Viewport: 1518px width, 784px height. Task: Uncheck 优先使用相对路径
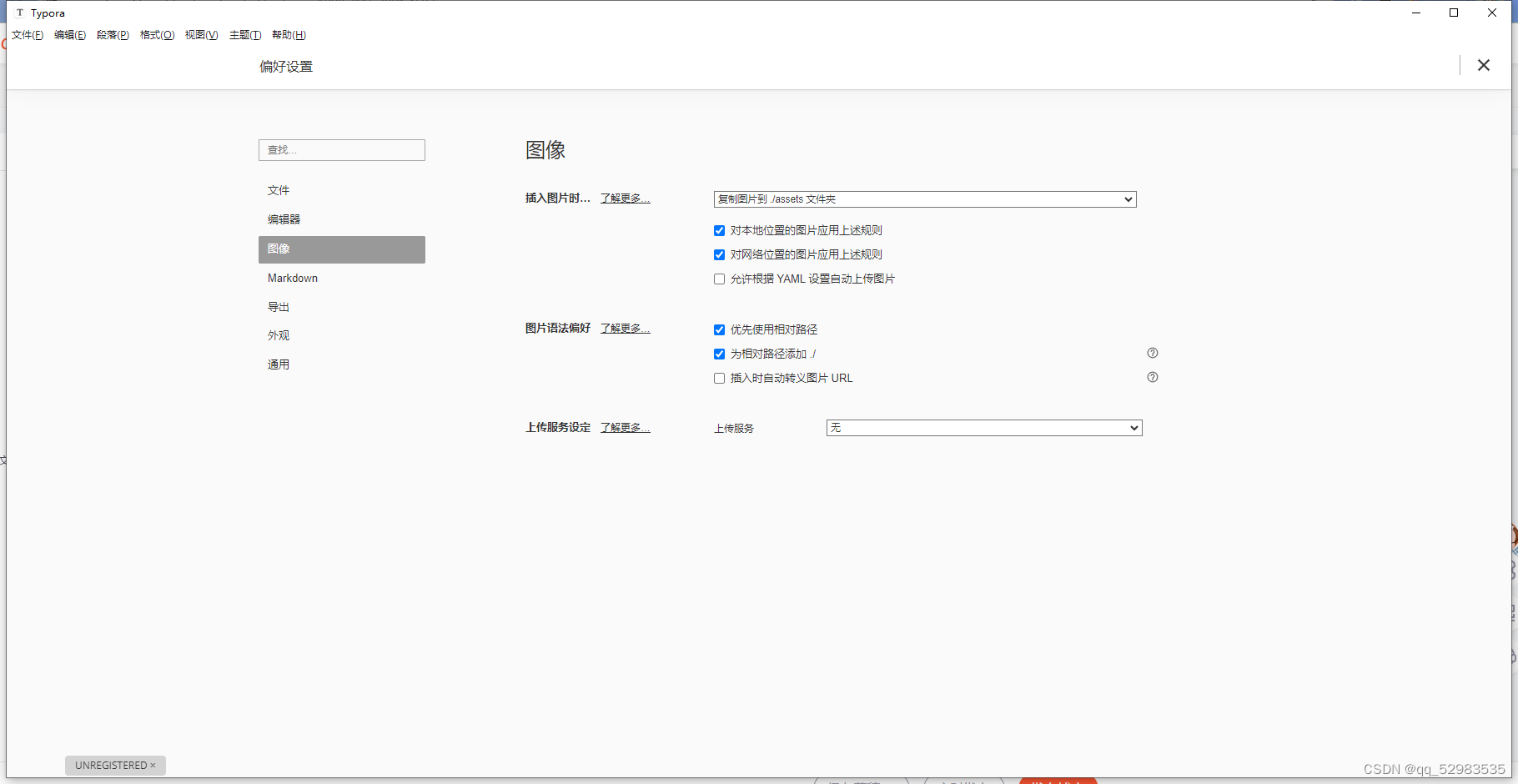pyautogui.click(x=719, y=330)
